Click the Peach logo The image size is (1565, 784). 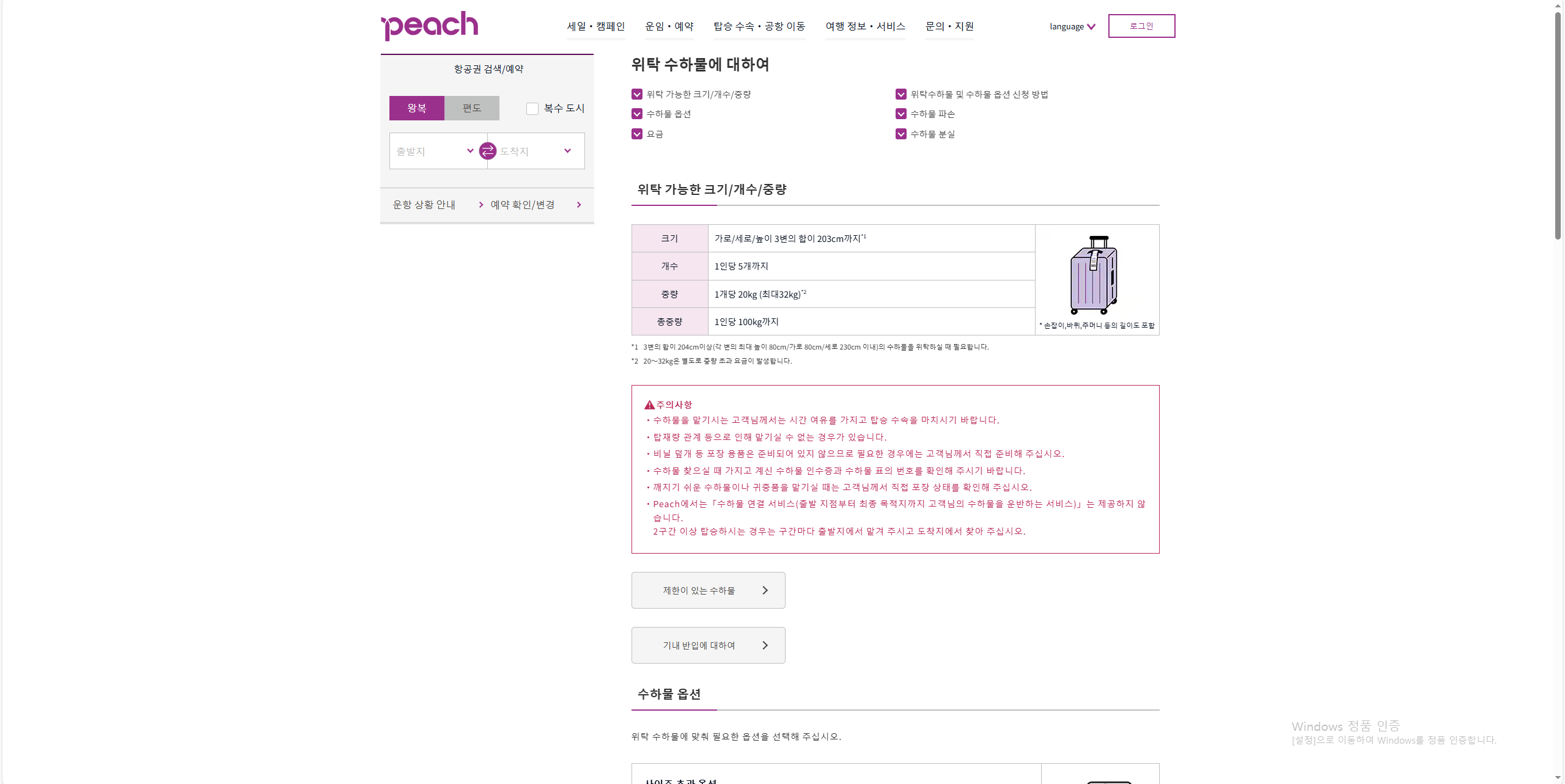tap(430, 26)
